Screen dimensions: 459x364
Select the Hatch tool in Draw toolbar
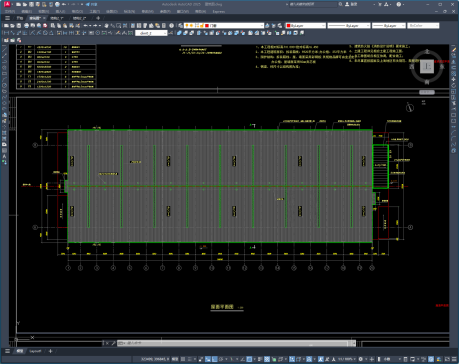point(4,133)
